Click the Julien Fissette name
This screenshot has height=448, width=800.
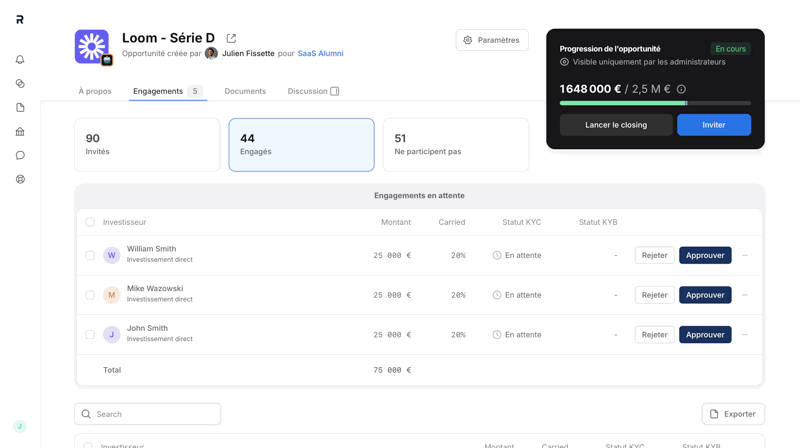248,53
